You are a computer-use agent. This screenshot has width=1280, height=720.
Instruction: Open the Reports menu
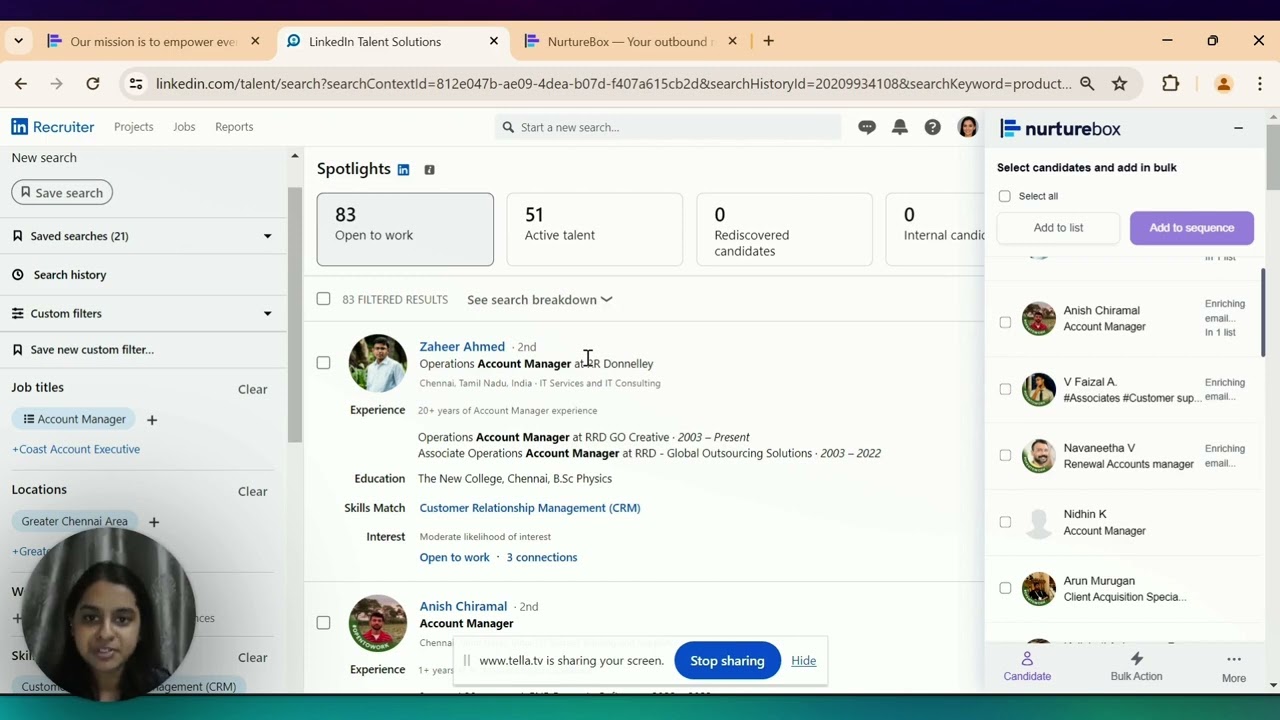click(x=234, y=127)
